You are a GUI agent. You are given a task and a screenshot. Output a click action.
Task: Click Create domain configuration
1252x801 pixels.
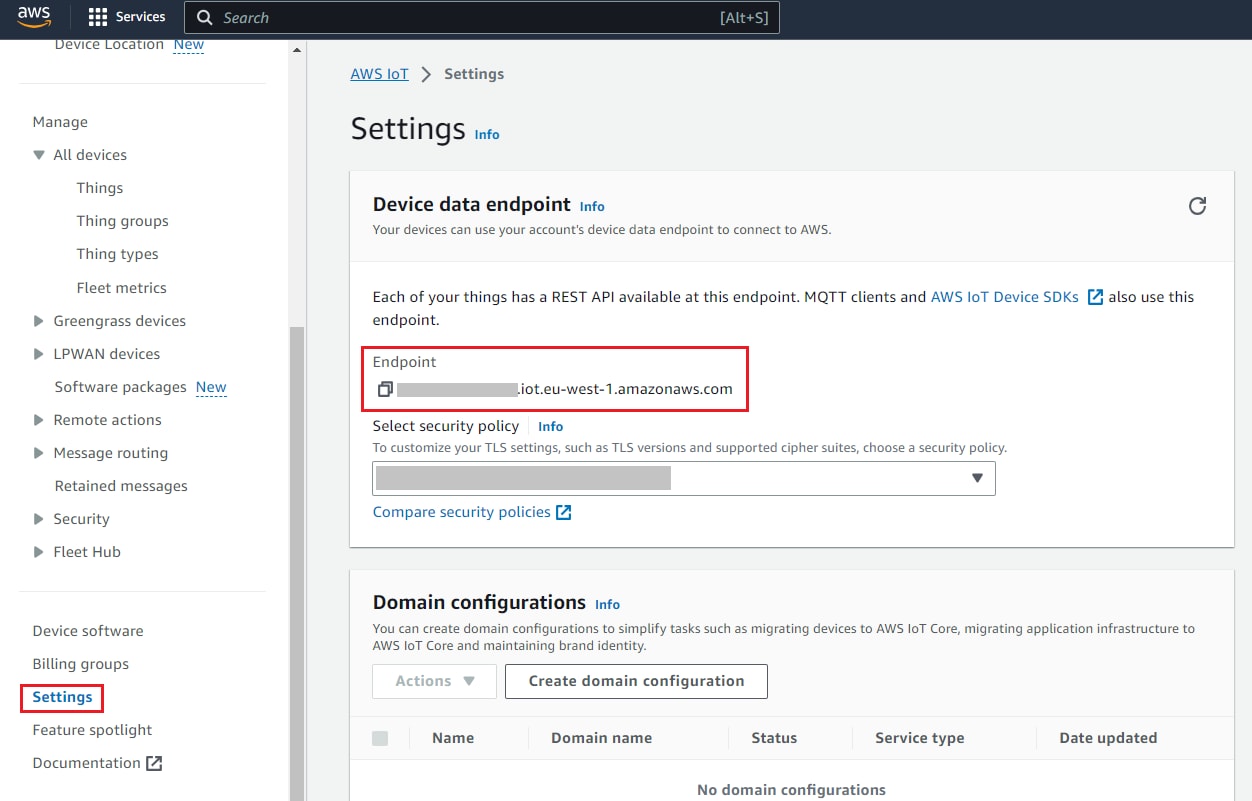click(636, 681)
